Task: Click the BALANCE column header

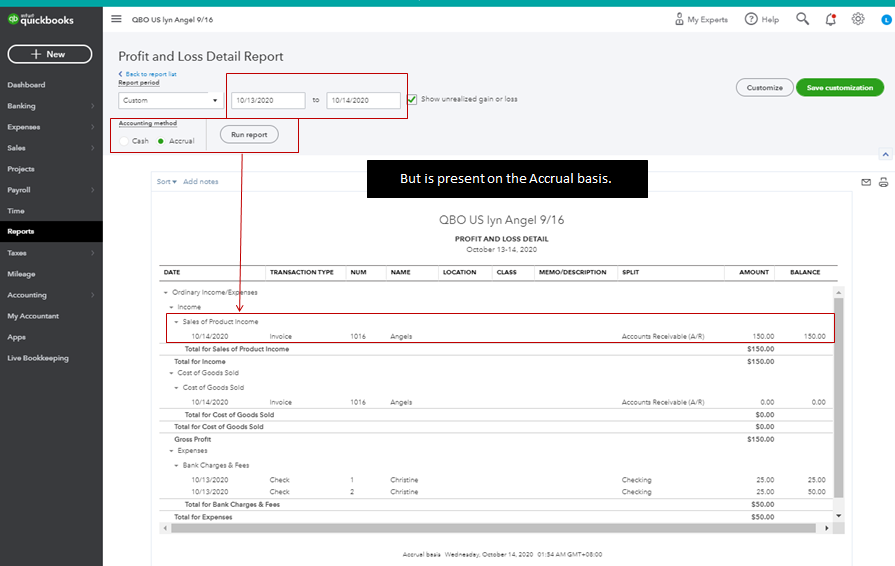Action: (805, 273)
